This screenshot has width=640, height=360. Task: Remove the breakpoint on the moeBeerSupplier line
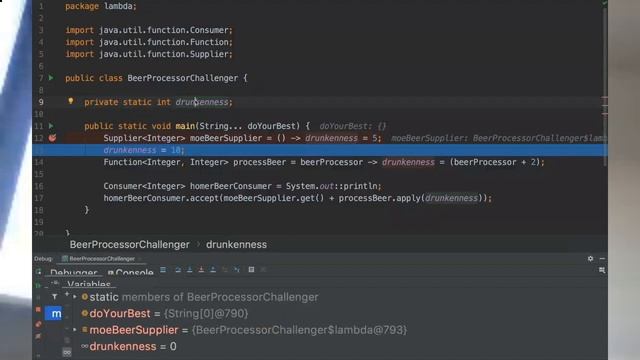52,138
